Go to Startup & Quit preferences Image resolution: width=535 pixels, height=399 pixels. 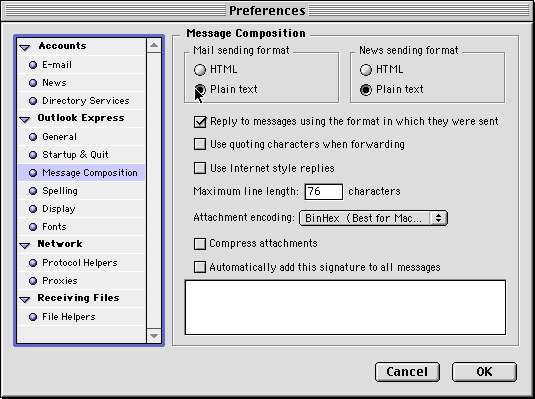point(82,155)
